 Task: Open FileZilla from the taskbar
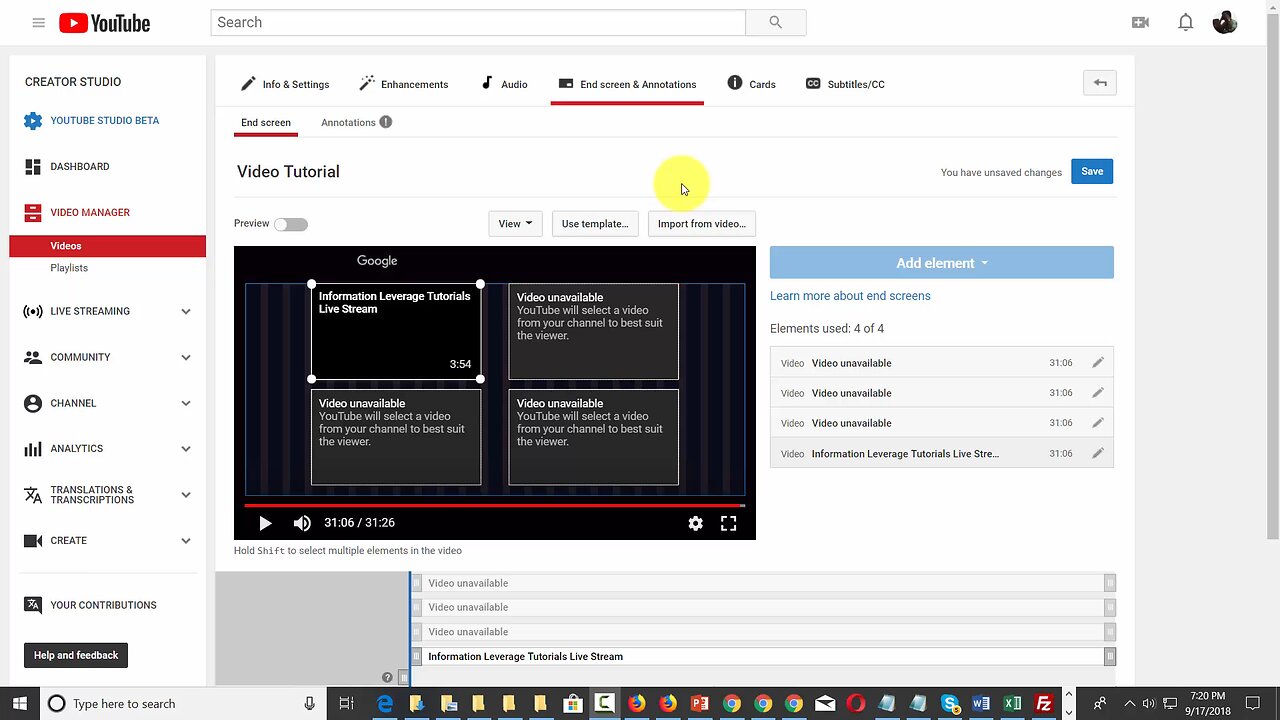1044,704
